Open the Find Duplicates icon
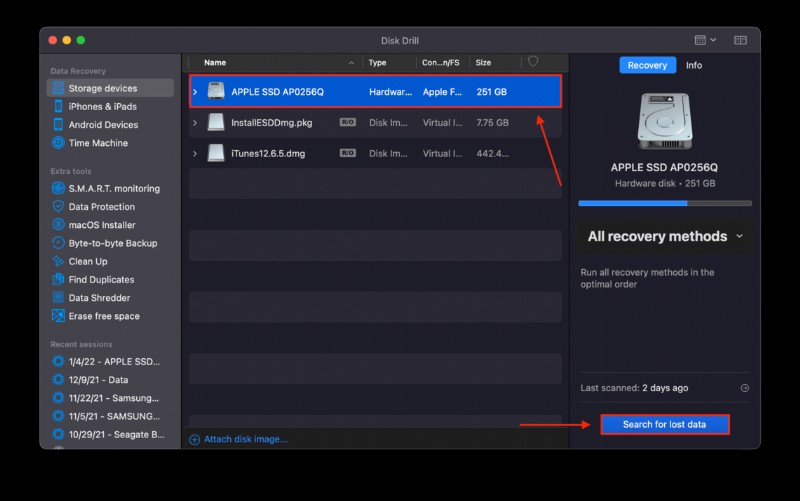Image resolution: width=800 pixels, height=501 pixels. click(58, 279)
